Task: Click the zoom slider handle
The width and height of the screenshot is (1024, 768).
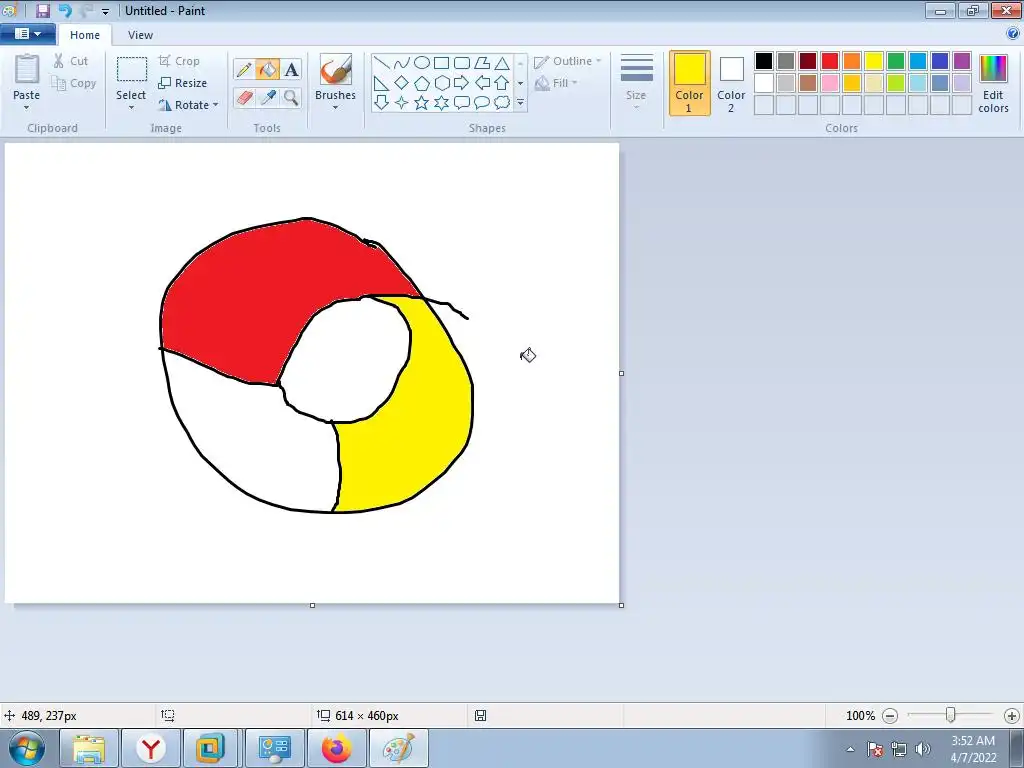Action: pyautogui.click(x=951, y=716)
